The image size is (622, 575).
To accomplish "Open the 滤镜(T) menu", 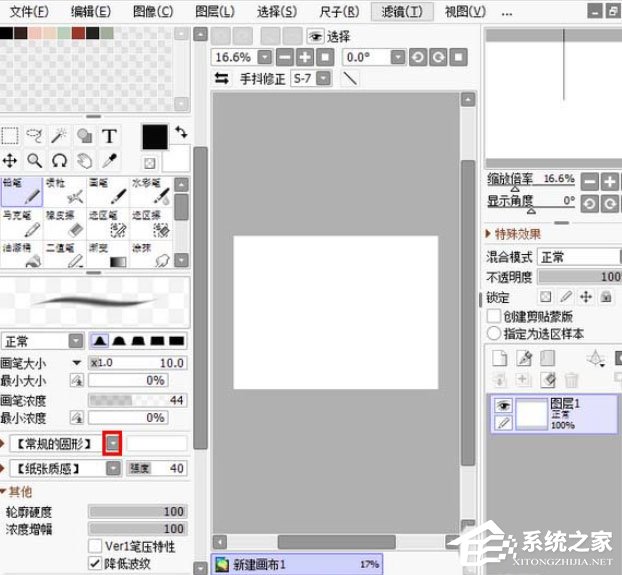I will pyautogui.click(x=402, y=12).
